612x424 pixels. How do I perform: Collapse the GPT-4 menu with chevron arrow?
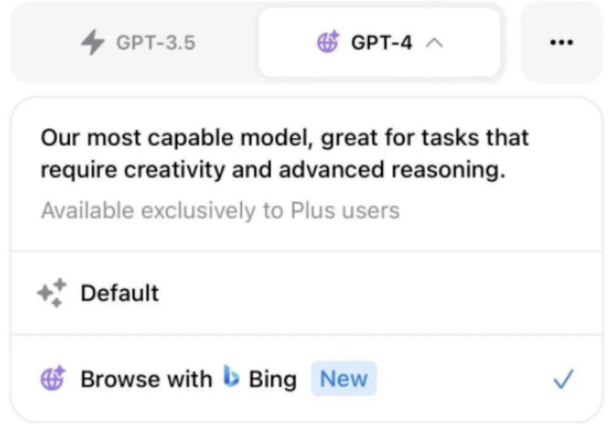click(x=434, y=43)
